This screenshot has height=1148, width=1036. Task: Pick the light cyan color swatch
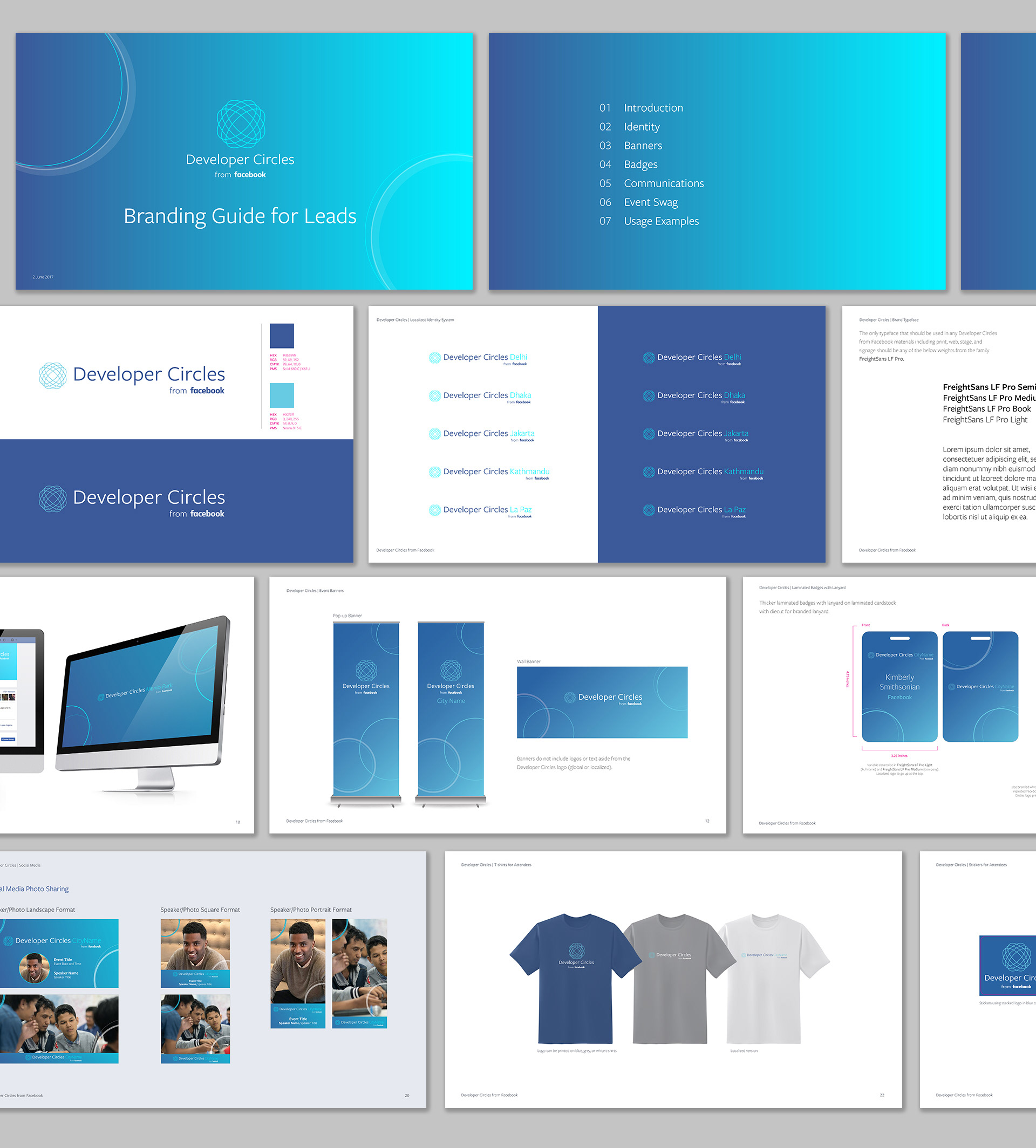[x=282, y=395]
